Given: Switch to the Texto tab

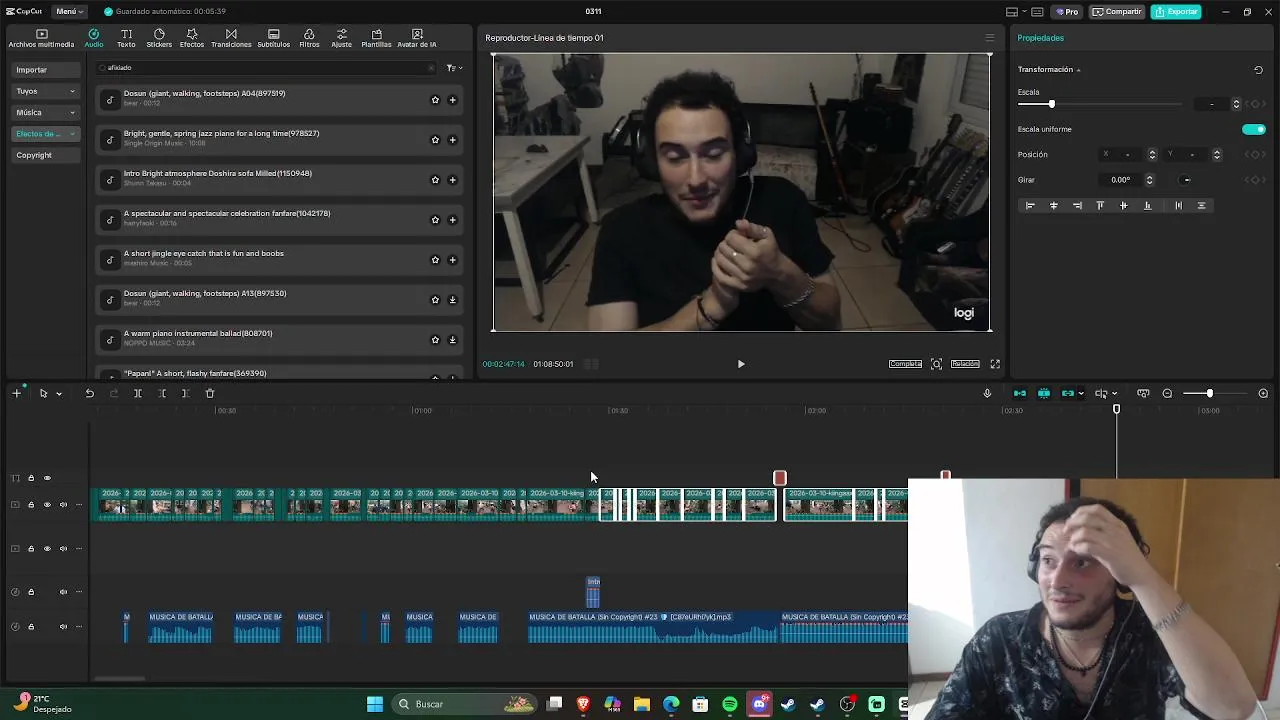Looking at the screenshot, I should pos(126,38).
